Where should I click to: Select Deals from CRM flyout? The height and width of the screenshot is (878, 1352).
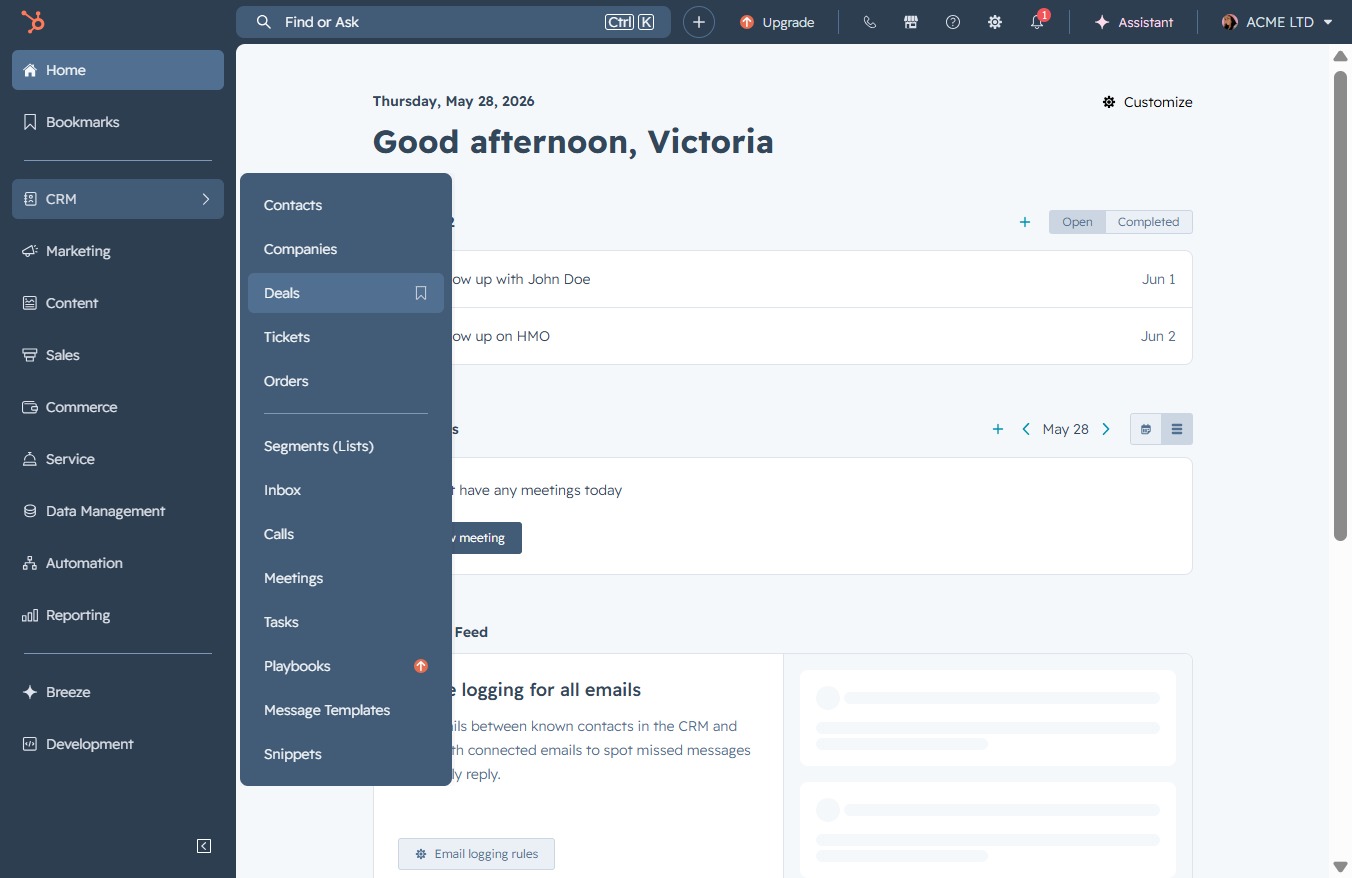(346, 293)
